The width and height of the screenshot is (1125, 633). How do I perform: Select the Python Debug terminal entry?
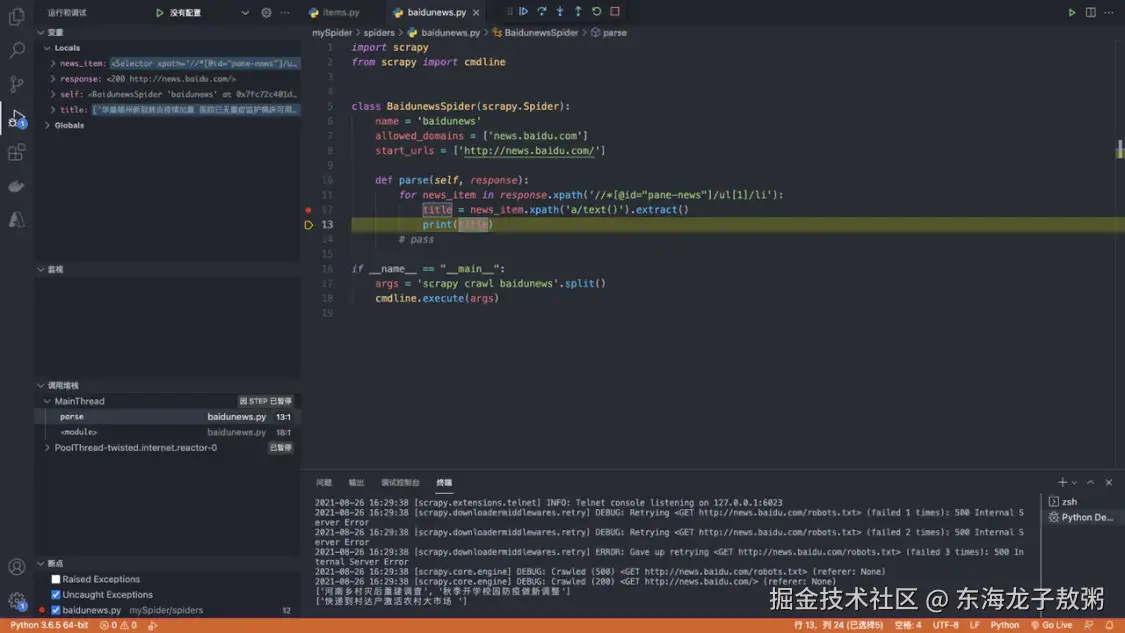[x=1081, y=517]
